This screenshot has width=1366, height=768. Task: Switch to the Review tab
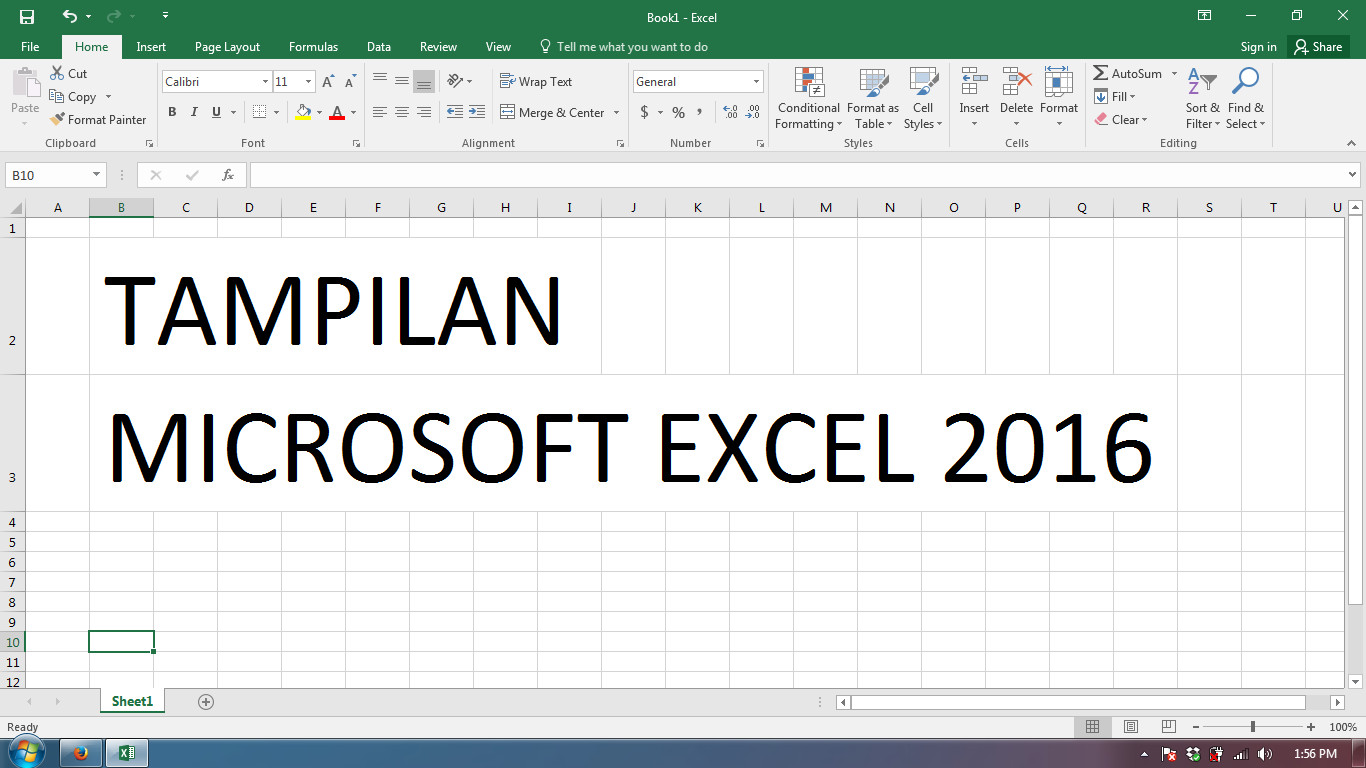[438, 47]
